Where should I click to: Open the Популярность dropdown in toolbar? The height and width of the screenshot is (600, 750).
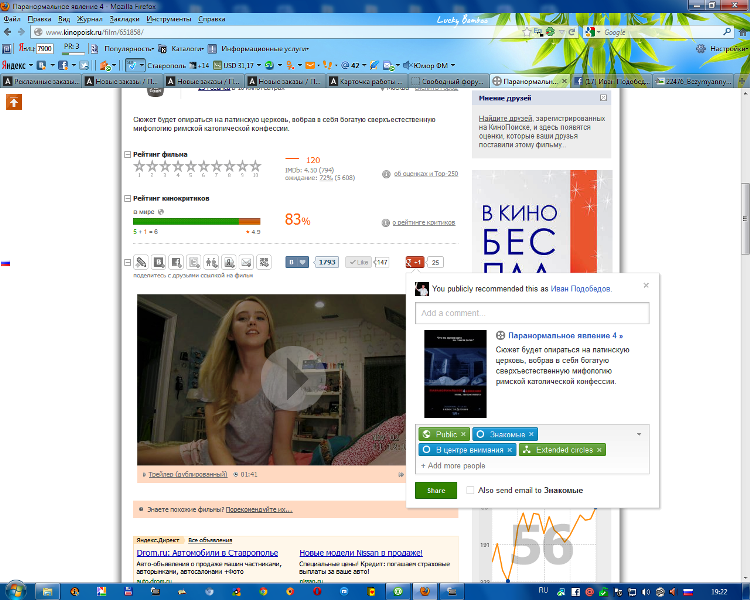coord(129,49)
